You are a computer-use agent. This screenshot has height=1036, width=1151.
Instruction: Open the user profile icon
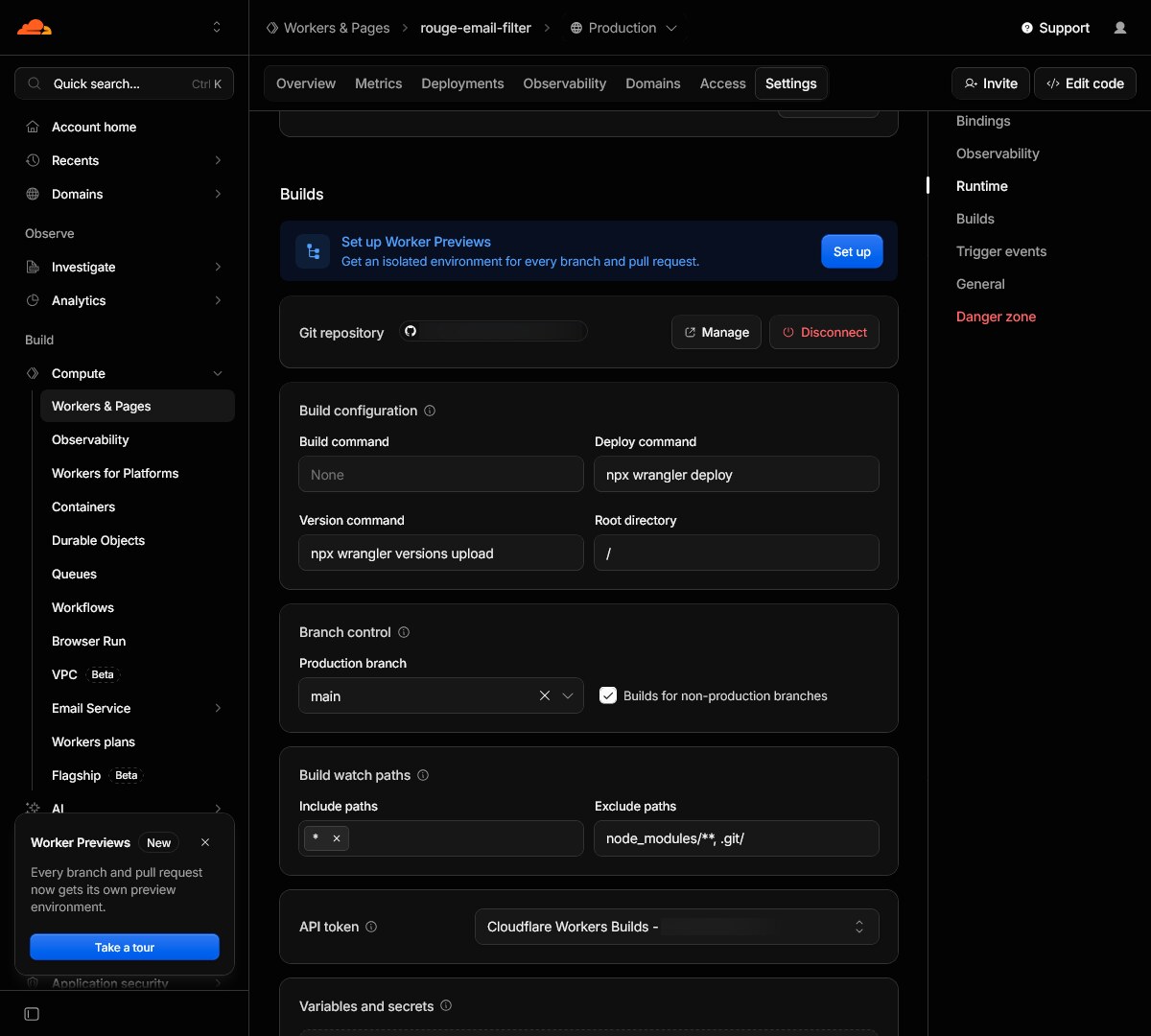[1120, 28]
